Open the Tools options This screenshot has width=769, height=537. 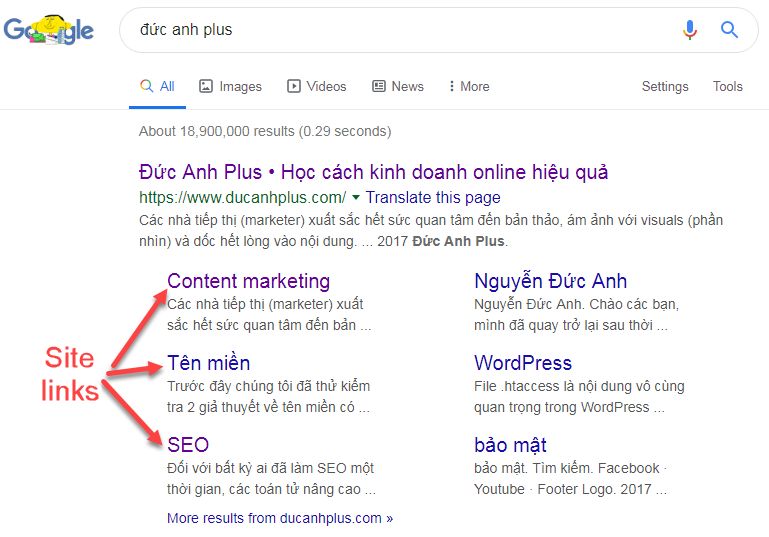pyautogui.click(x=727, y=86)
